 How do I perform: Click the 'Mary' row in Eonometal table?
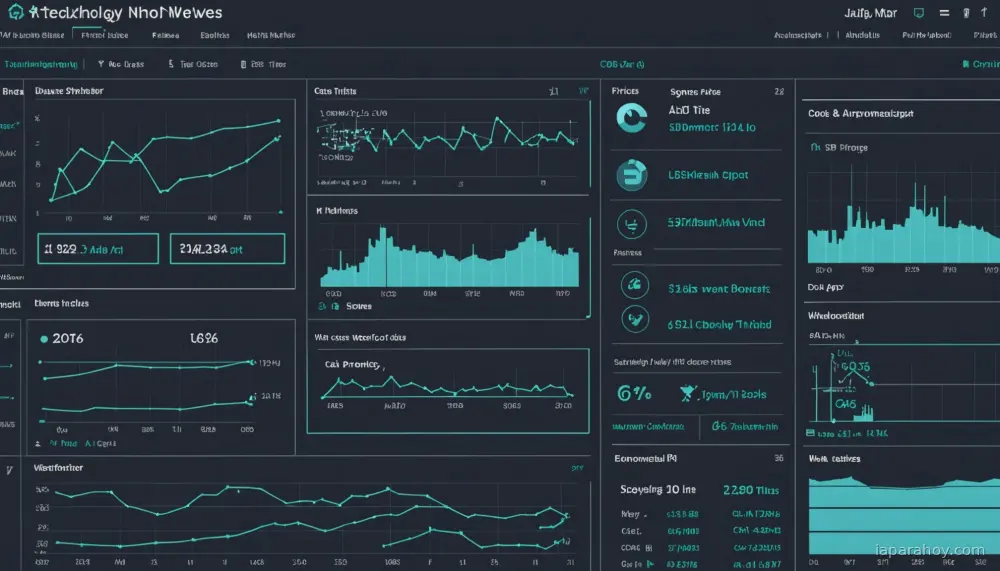[700, 514]
